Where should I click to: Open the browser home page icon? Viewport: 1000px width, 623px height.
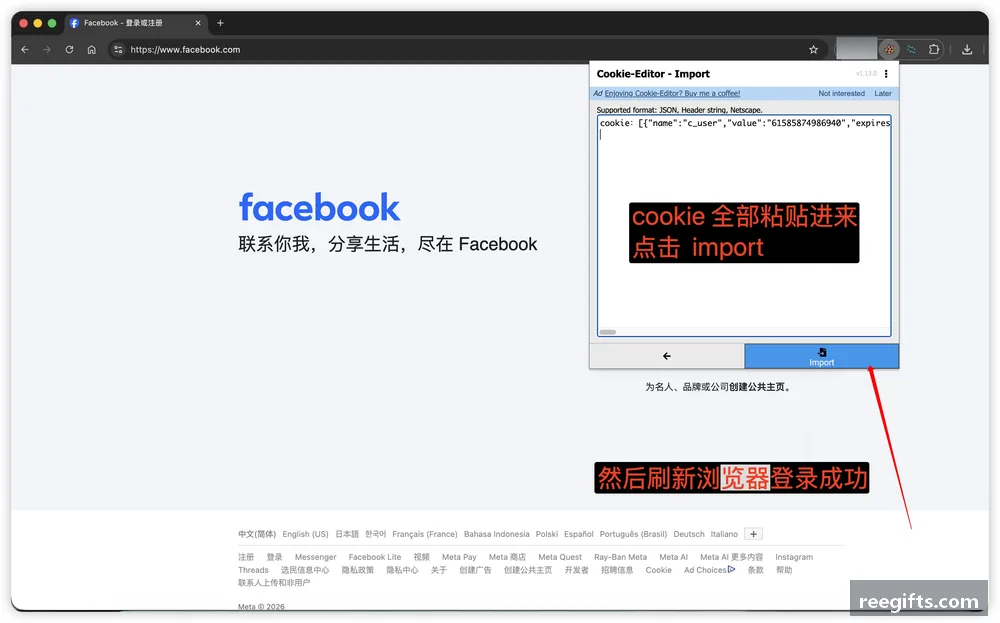(x=92, y=50)
